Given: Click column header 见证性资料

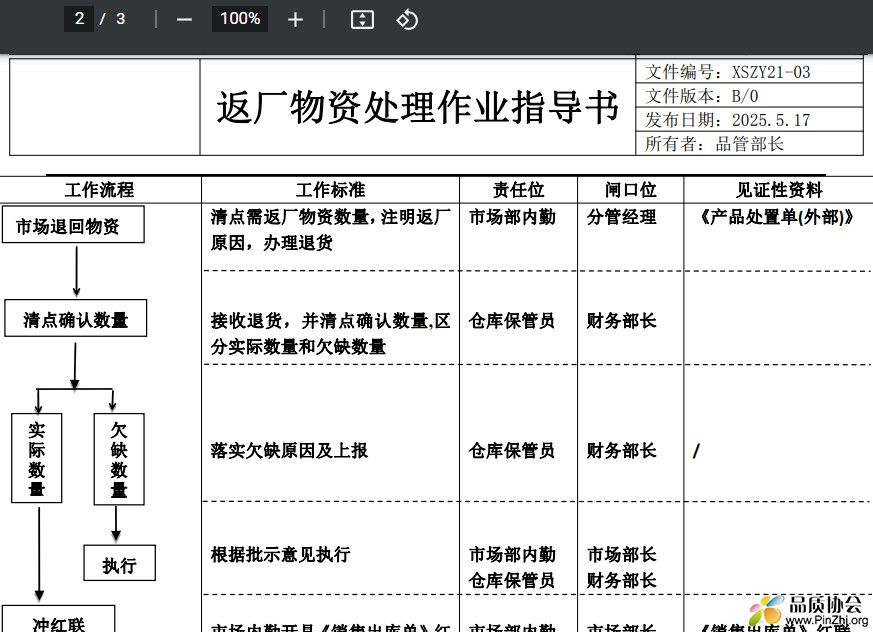Looking at the screenshot, I should coord(779,190).
